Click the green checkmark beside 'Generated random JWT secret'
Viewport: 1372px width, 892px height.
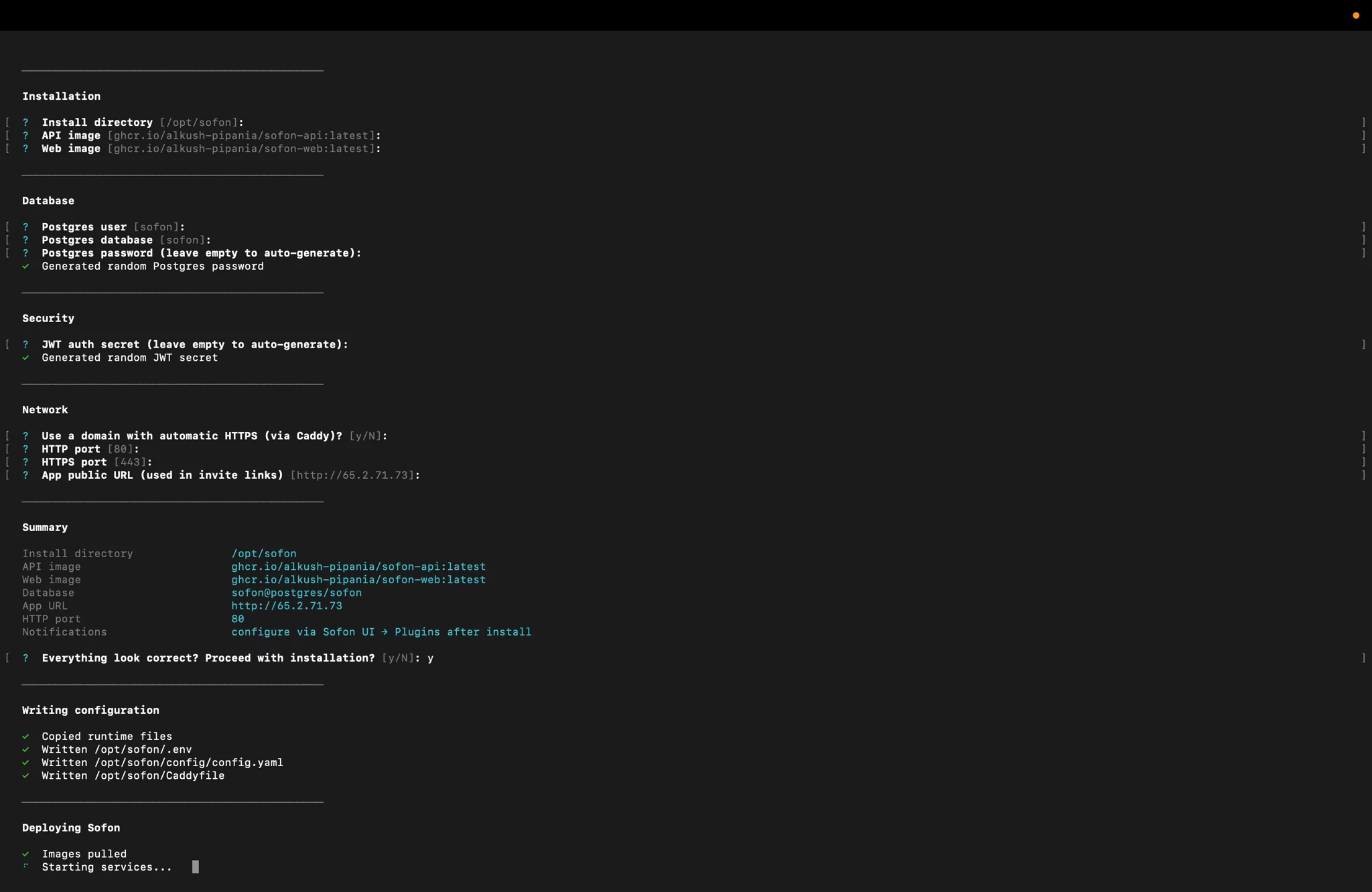click(25, 358)
